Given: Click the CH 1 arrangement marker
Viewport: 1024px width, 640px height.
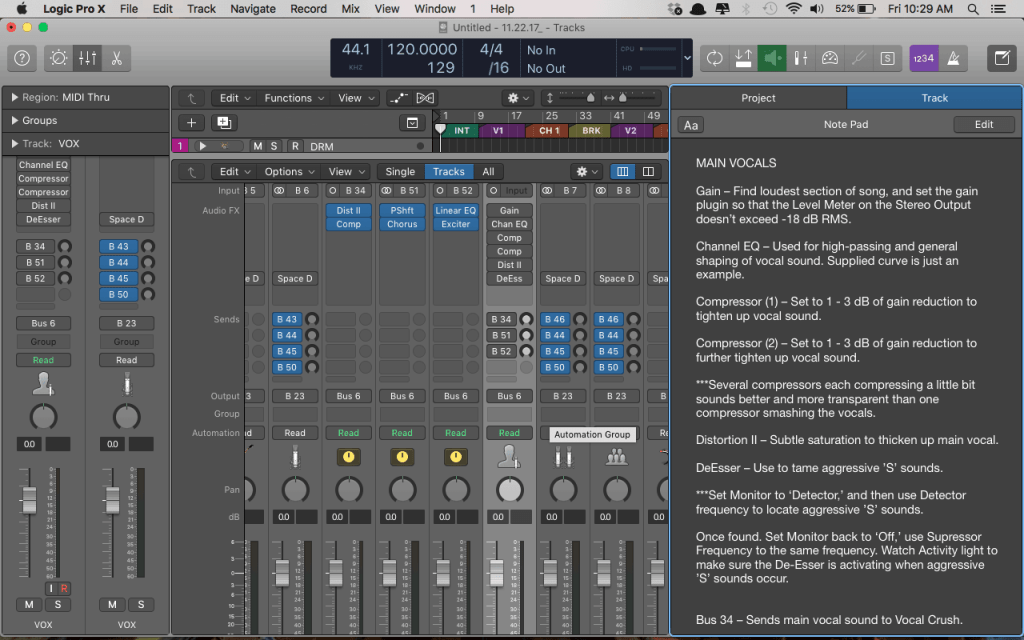Looking at the screenshot, I should tap(549, 131).
